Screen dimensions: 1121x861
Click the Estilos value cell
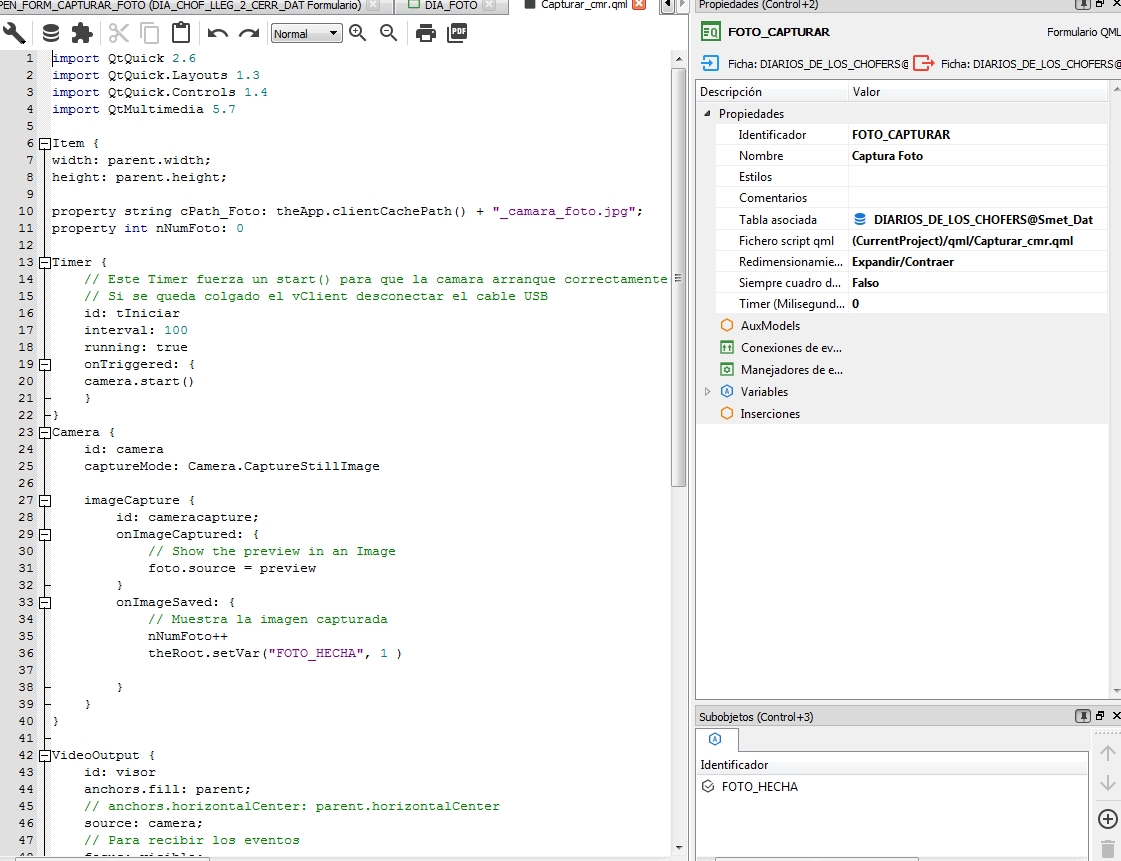pyautogui.click(x=977, y=177)
